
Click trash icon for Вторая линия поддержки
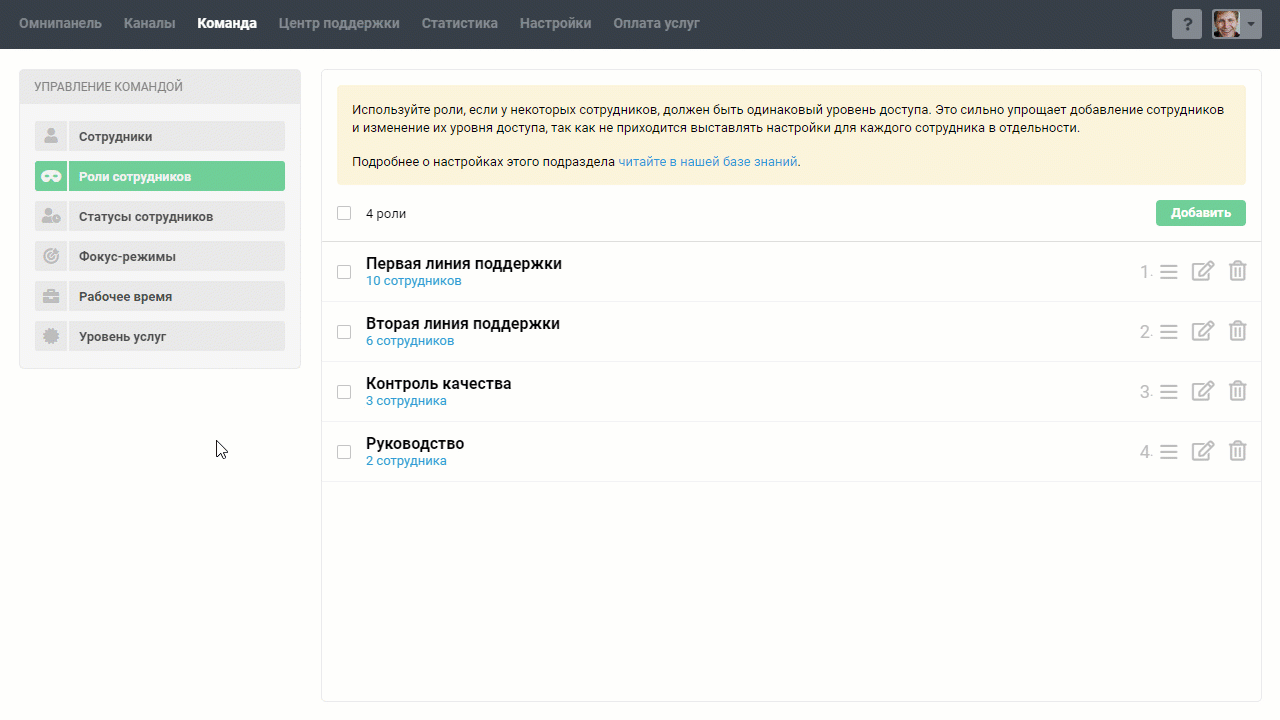click(x=1237, y=331)
